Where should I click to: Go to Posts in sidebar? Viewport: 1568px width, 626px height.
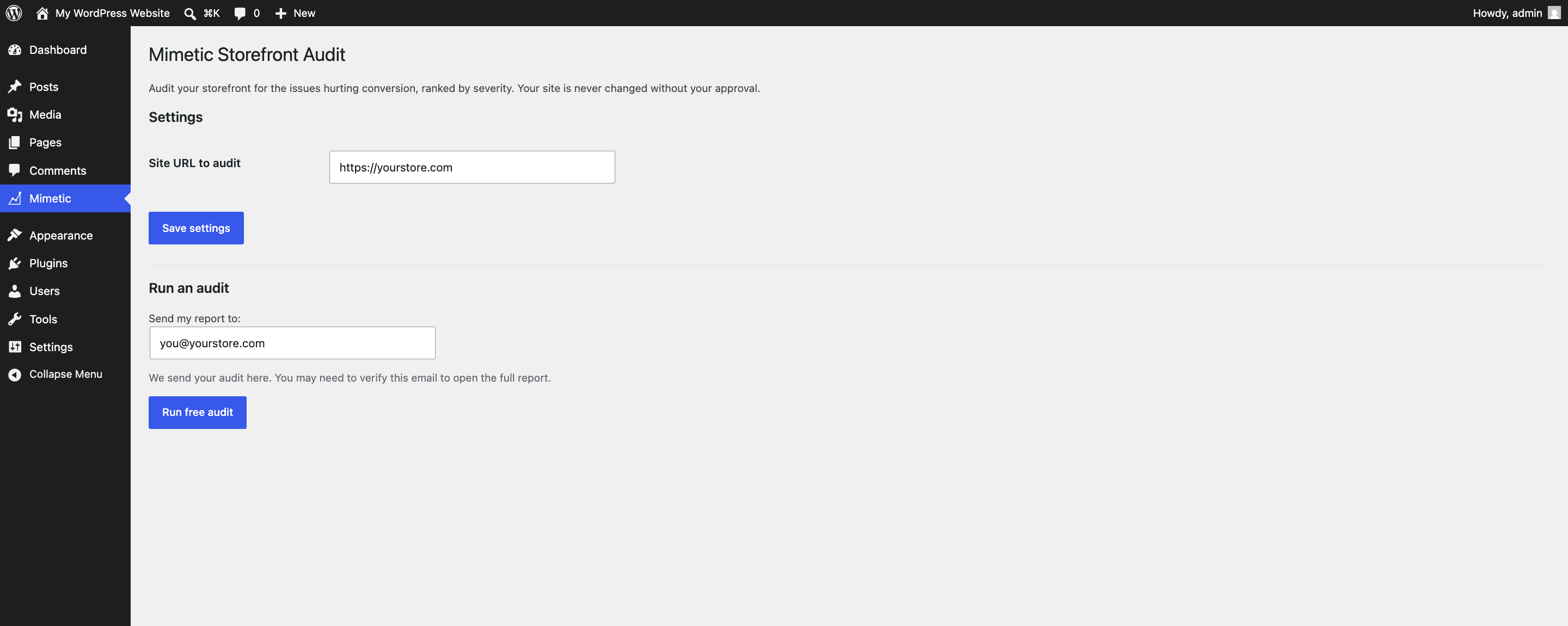click(65, 87)
